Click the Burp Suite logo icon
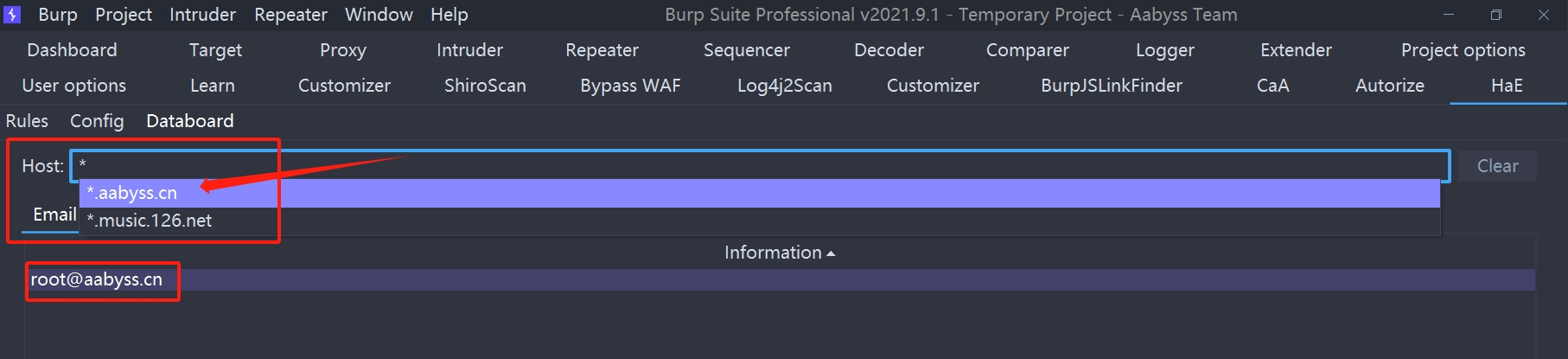This screenshot has width=1568, height=359. click(12, 15)
